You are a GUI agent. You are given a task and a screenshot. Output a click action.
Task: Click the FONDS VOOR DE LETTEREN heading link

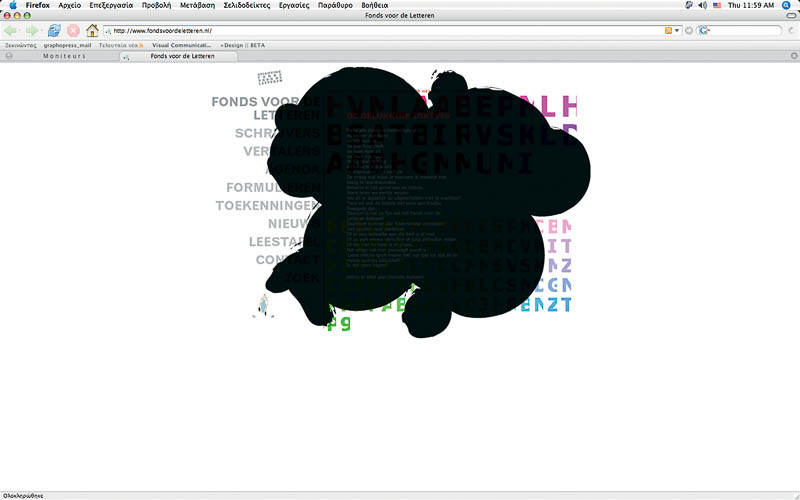[266, 108]
